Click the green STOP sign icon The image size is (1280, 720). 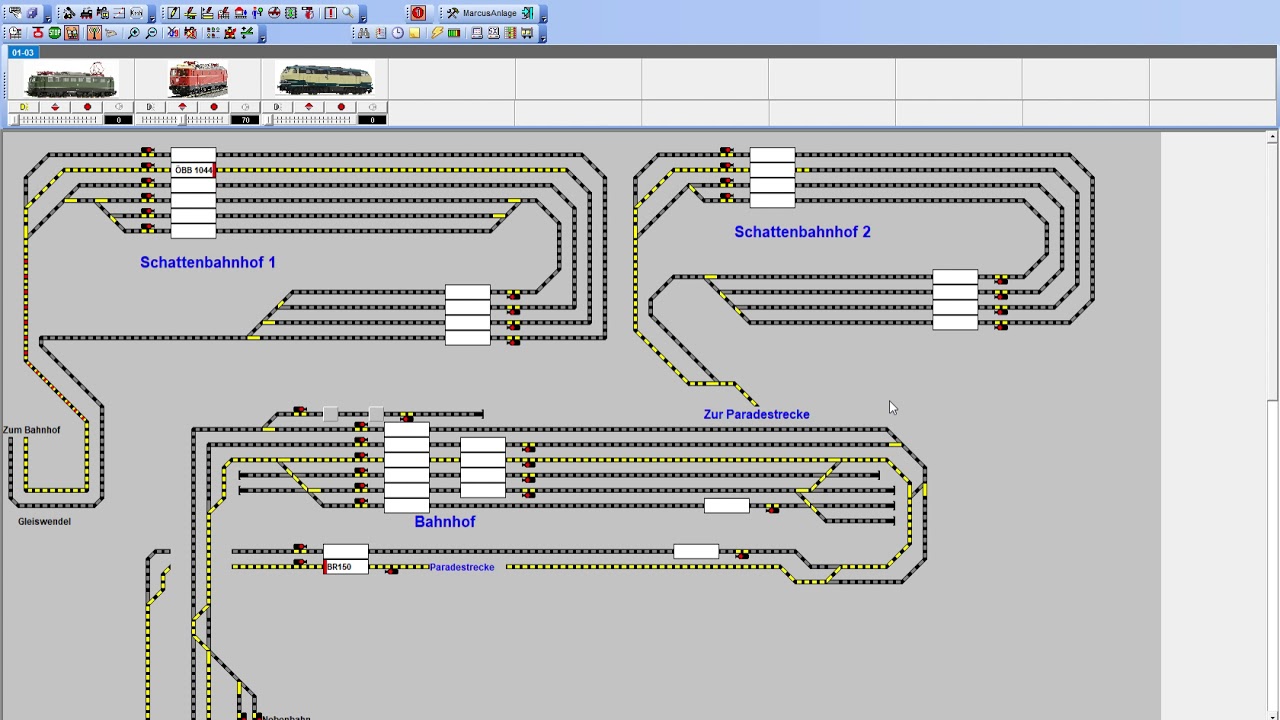click(x=54, y=33)
